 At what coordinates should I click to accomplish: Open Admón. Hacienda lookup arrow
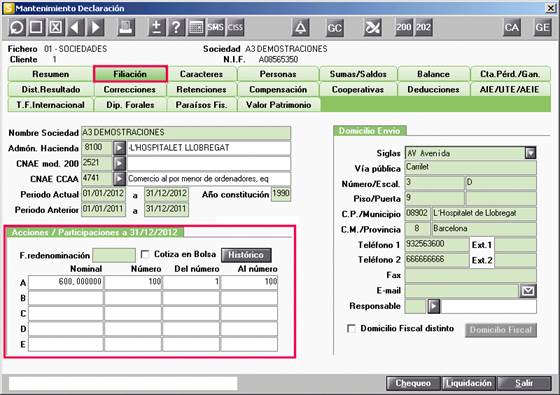tap(119, 148)
